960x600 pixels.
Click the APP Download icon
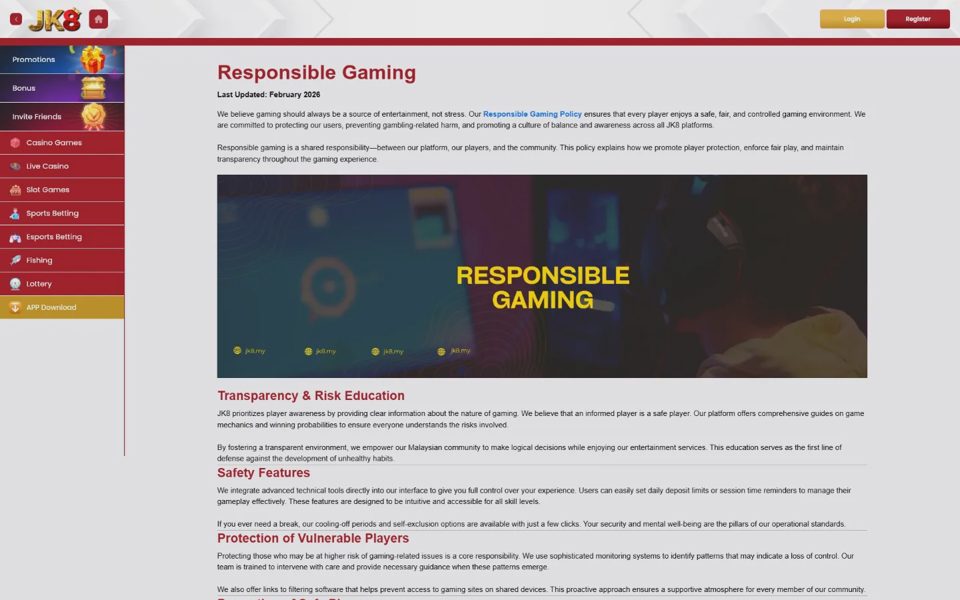tap(15, 307)
